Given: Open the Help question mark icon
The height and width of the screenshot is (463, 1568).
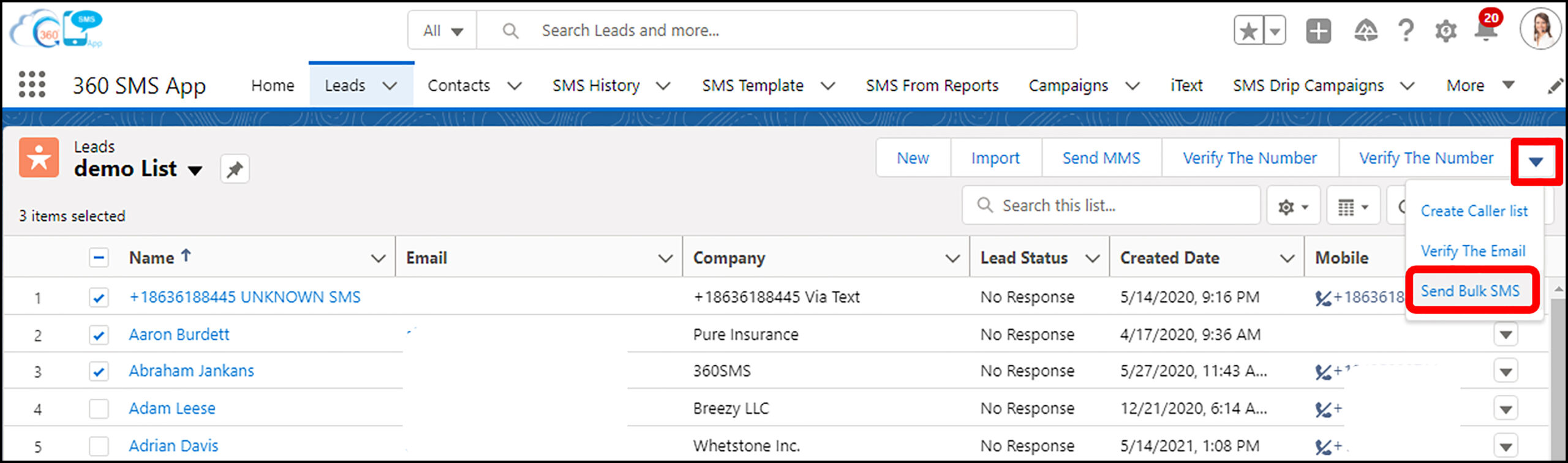Looking at the screenshot, I should [x=1406, y=31].
